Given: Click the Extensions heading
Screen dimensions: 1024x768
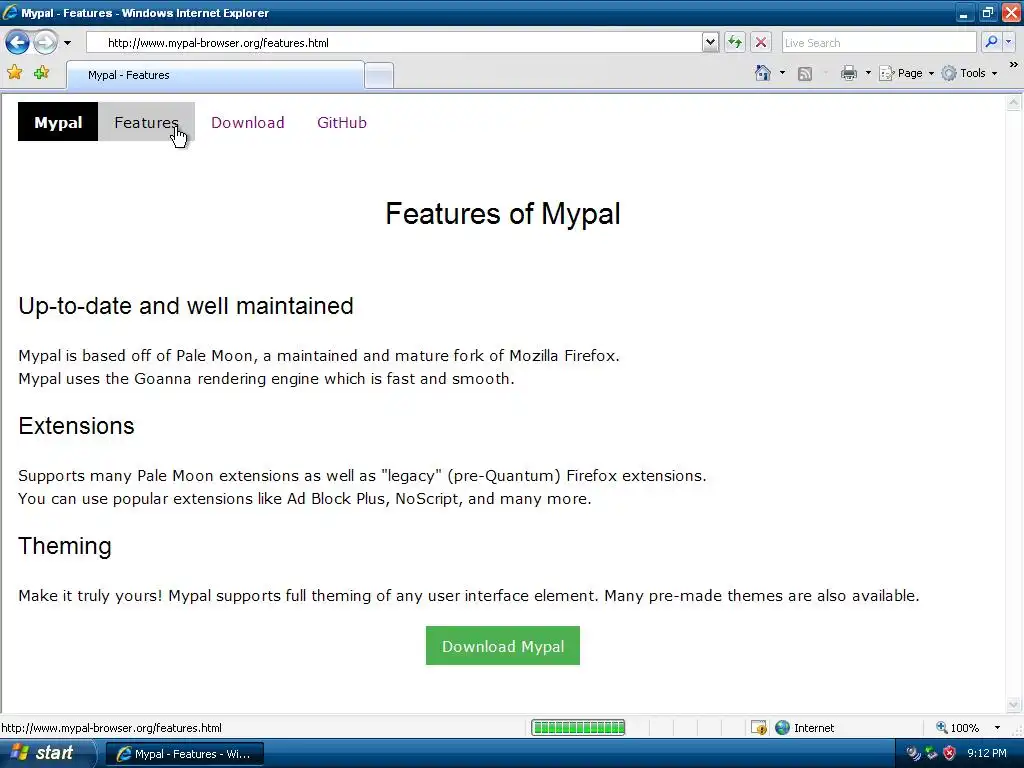Looking at the screenshot, I should coord(76,426).
